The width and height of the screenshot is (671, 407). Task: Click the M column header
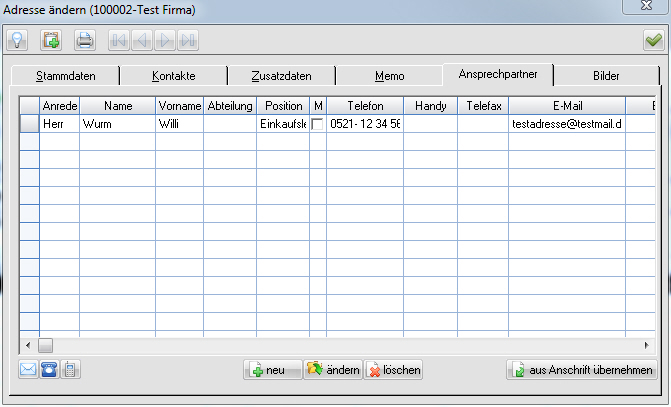[318, 106]
